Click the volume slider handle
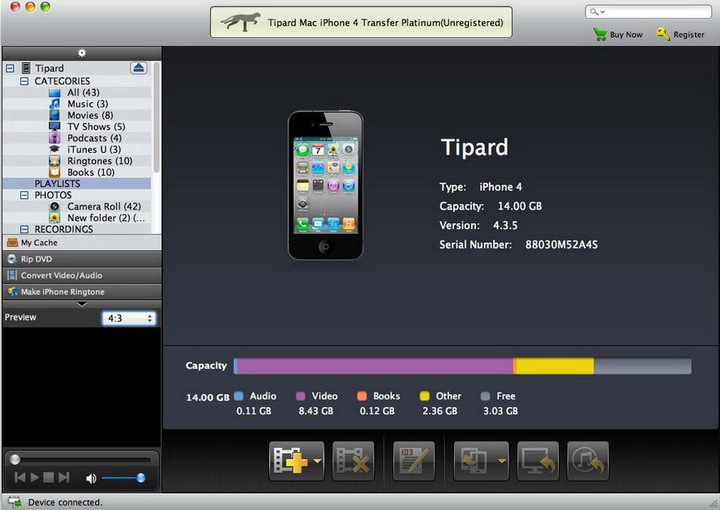The width and height of the screenshot is (720, 510). (141, 478)
